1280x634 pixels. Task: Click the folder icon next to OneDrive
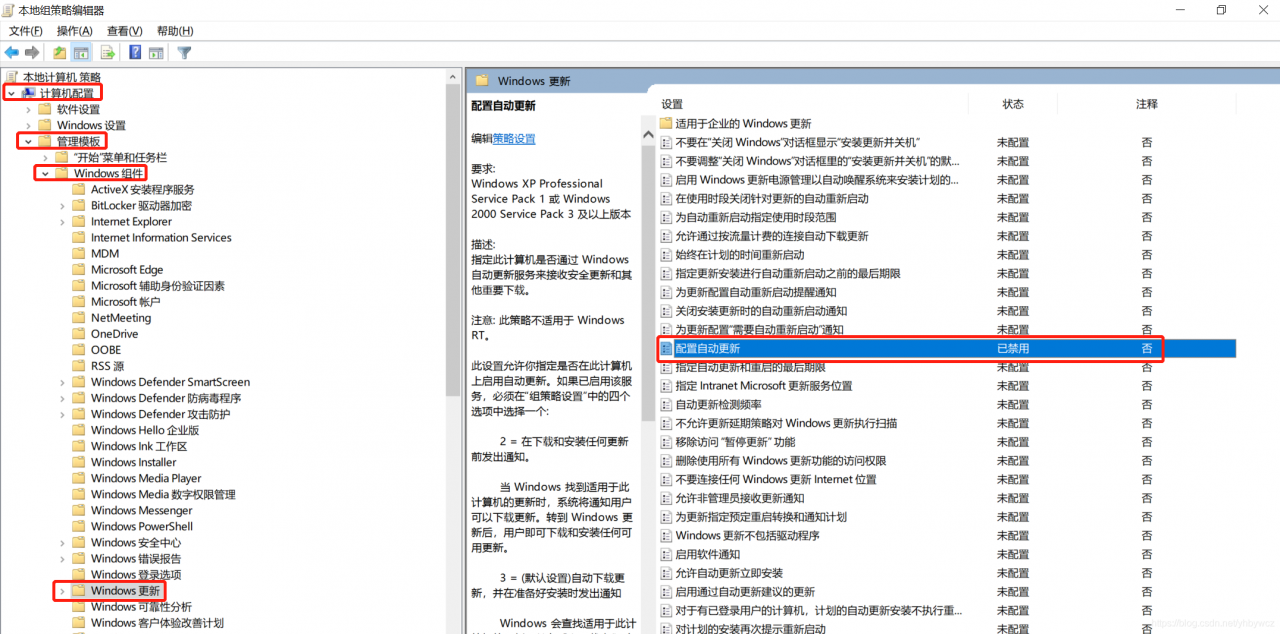point(79,334)
